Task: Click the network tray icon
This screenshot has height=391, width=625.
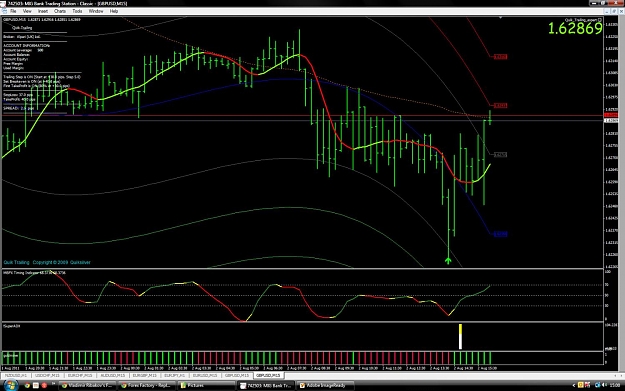Action: 597,385
